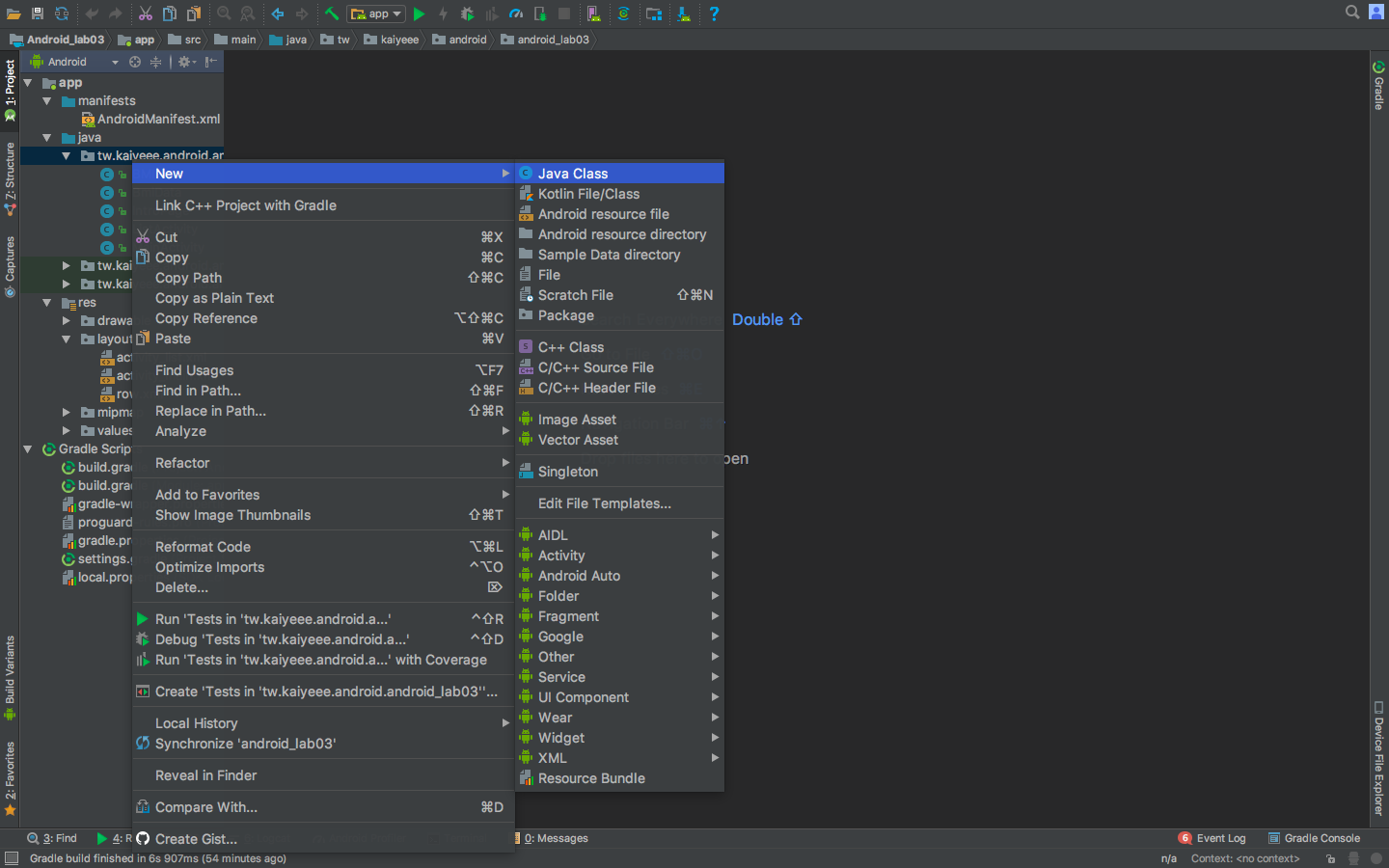
Task: Click the blue Help question mark icon
Action: pyautogui.click(x=714, y=14)
